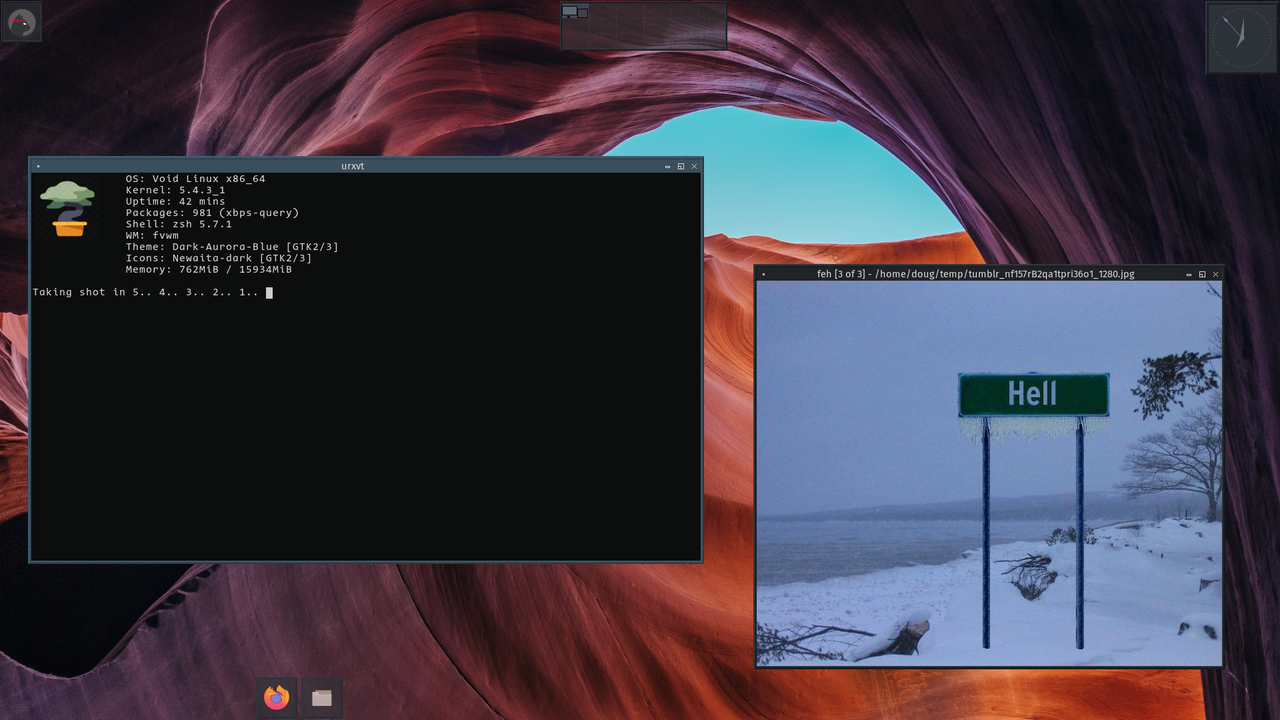Screen dimensions: 1280x720
Task: Maximize the feh image viewer window
Action: tap(1202, 274)
